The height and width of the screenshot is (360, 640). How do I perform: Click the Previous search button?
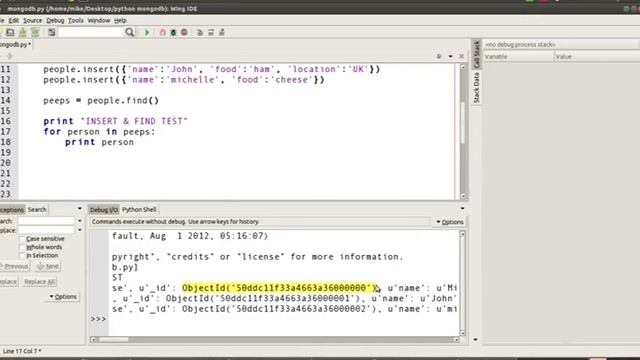click(x=15, y=267)
